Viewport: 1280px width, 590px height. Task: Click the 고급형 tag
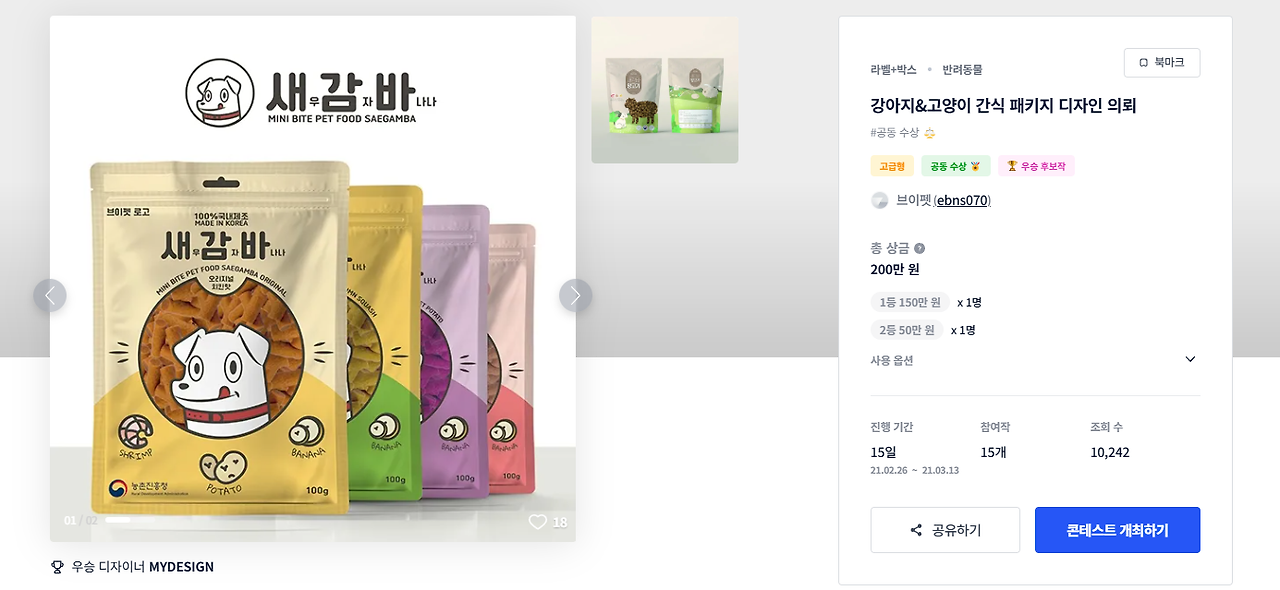tap(892, 166)
